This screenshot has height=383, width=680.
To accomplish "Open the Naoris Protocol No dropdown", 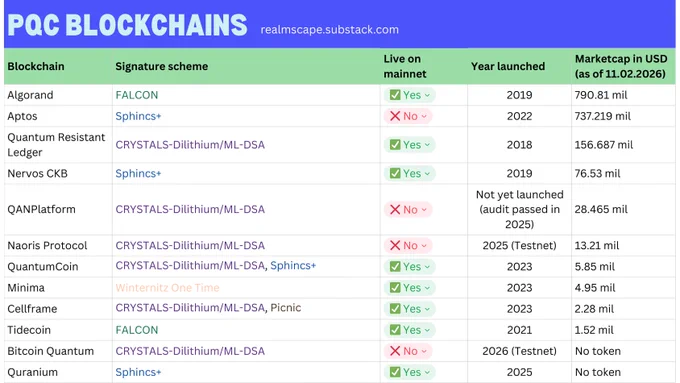I will click(408, 246).
